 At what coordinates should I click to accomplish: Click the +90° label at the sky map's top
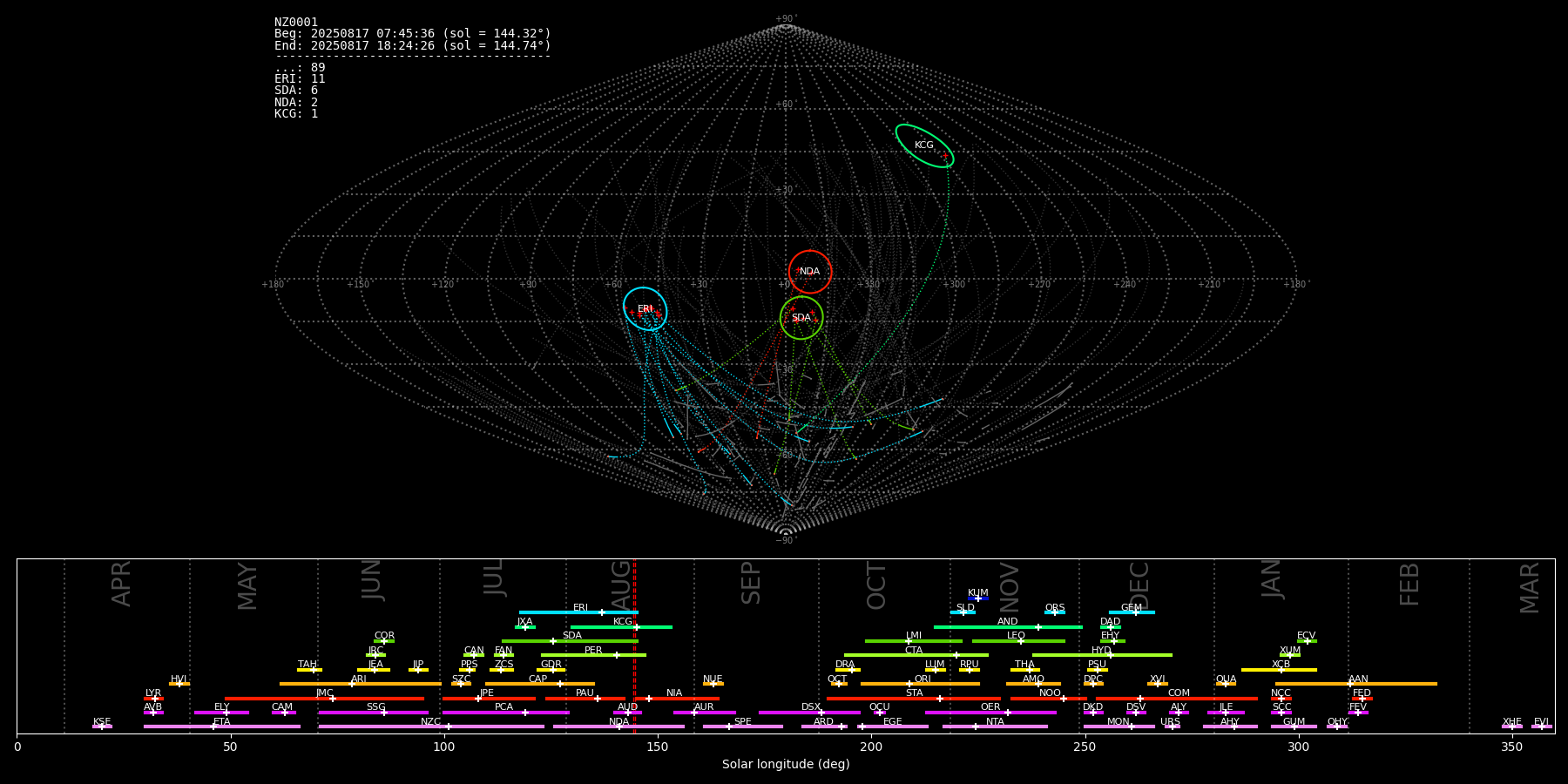[786, 19]
